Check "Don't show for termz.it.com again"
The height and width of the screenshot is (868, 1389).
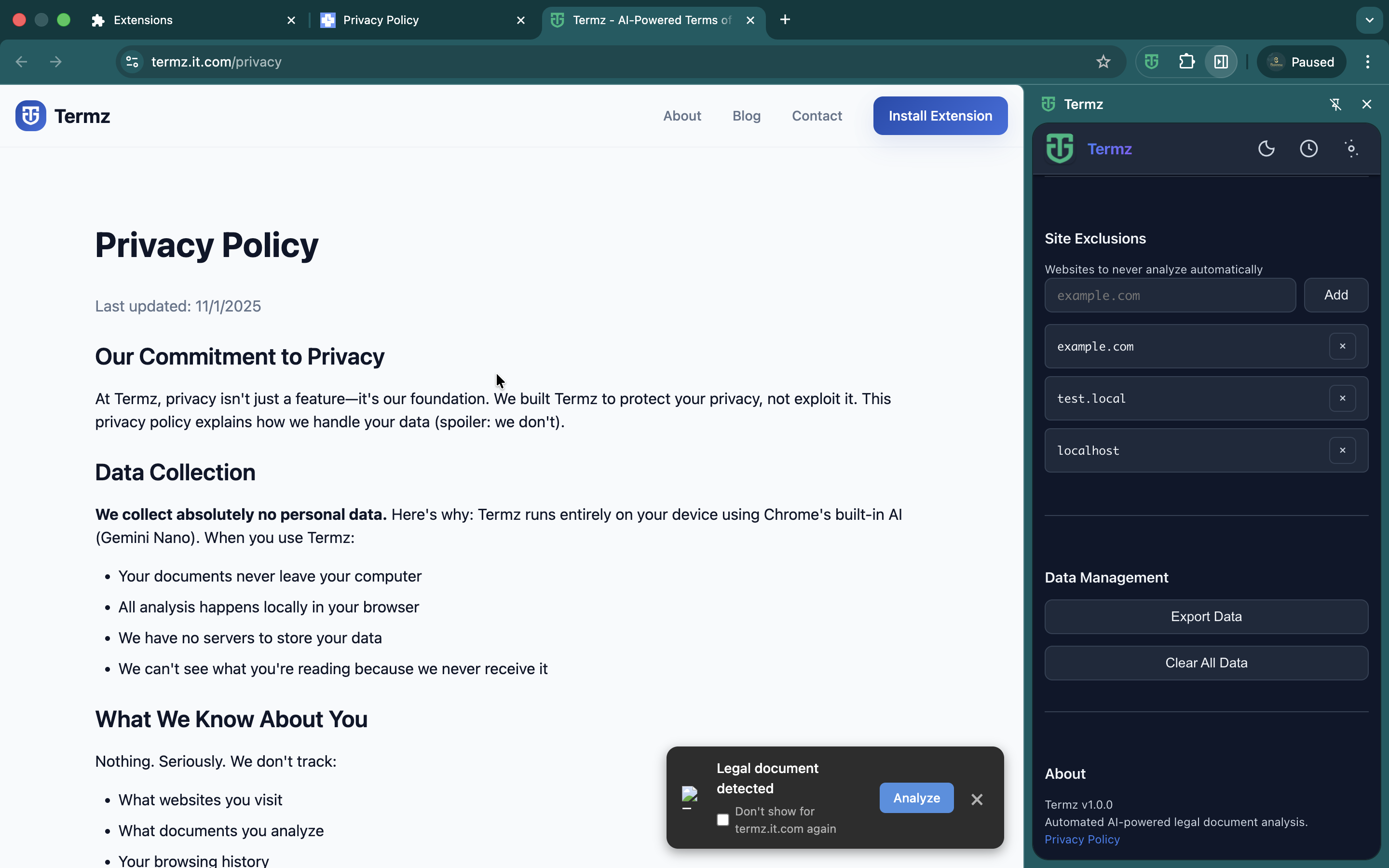pos(722,820)
